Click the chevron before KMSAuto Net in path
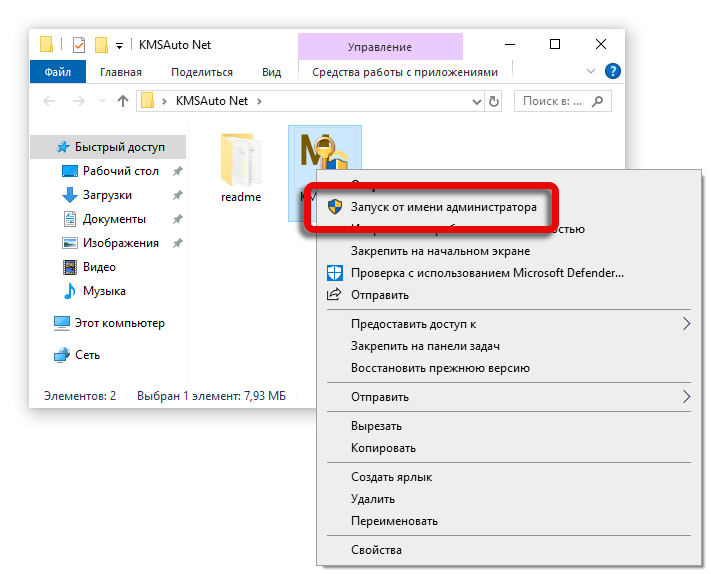This screenshot has width=711, height=574. click(x=164, y=101)
